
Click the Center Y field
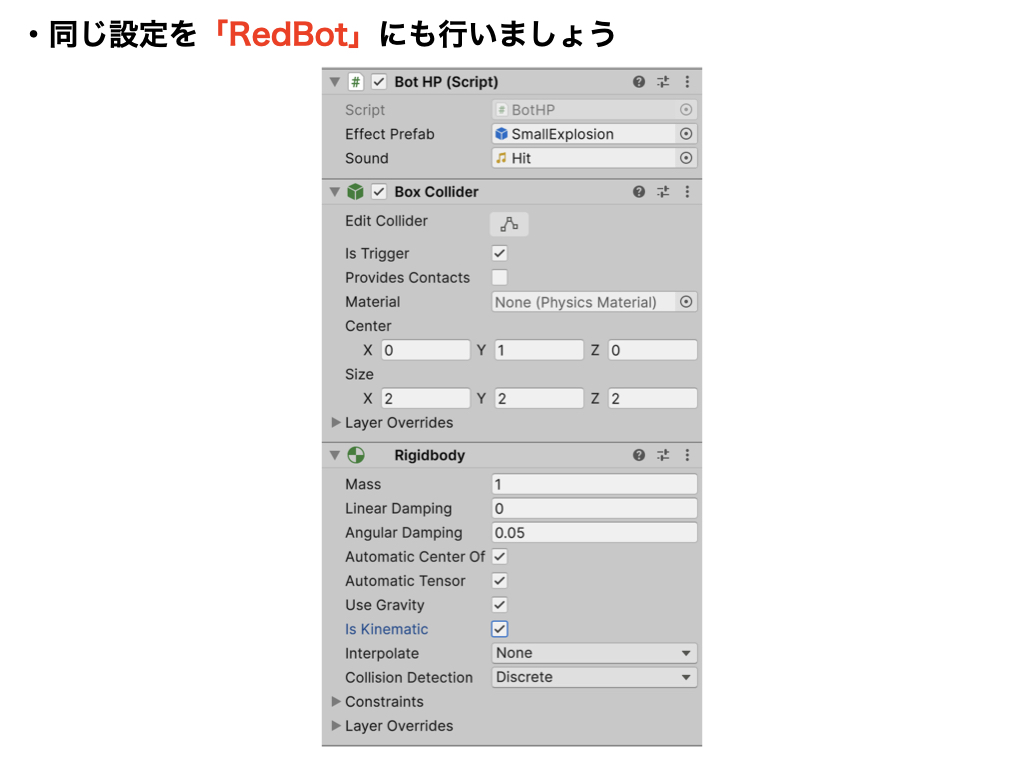[539, 350]
